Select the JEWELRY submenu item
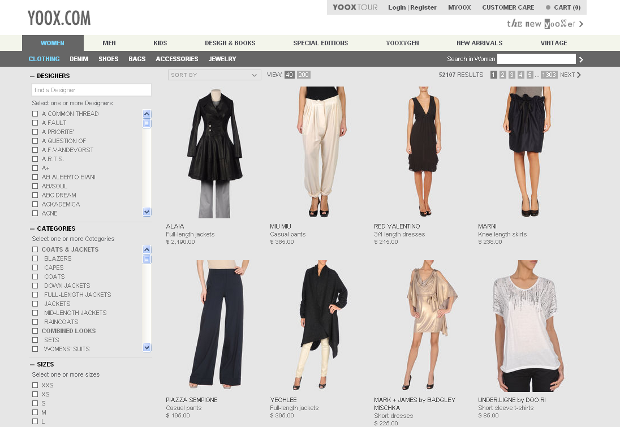620x427 pixels. pos(222,59)
